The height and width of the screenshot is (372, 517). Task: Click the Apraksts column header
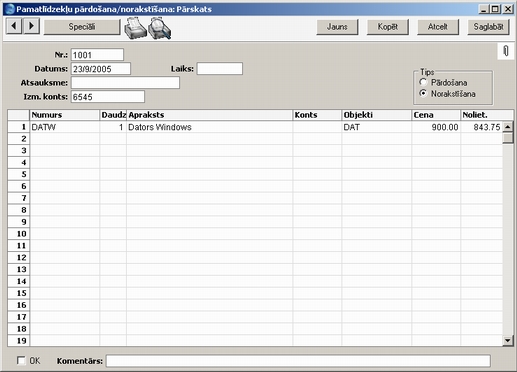(x=209, y=115)
